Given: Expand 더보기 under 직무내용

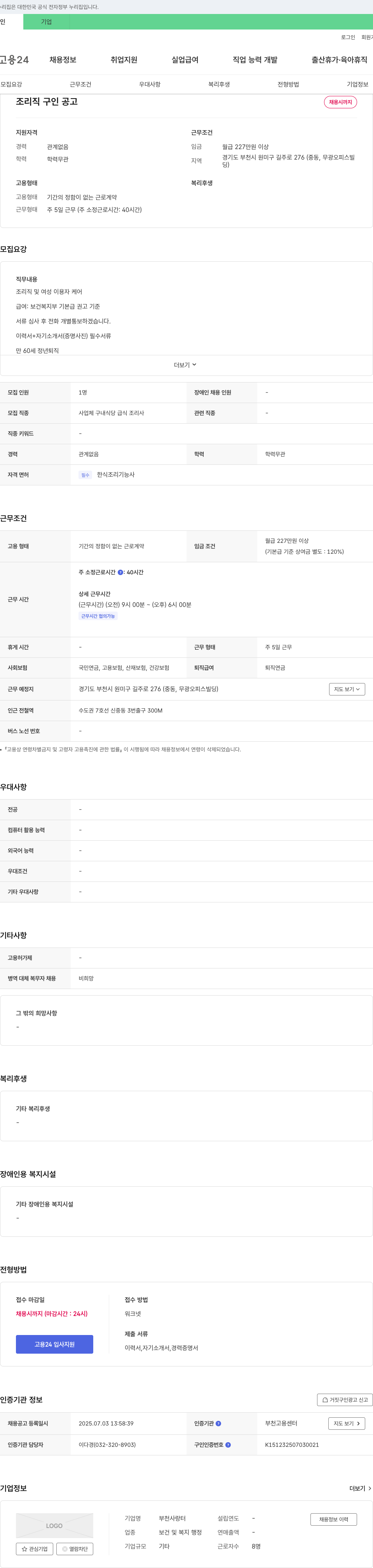Looking at the screenshot, I should (185, 365).
